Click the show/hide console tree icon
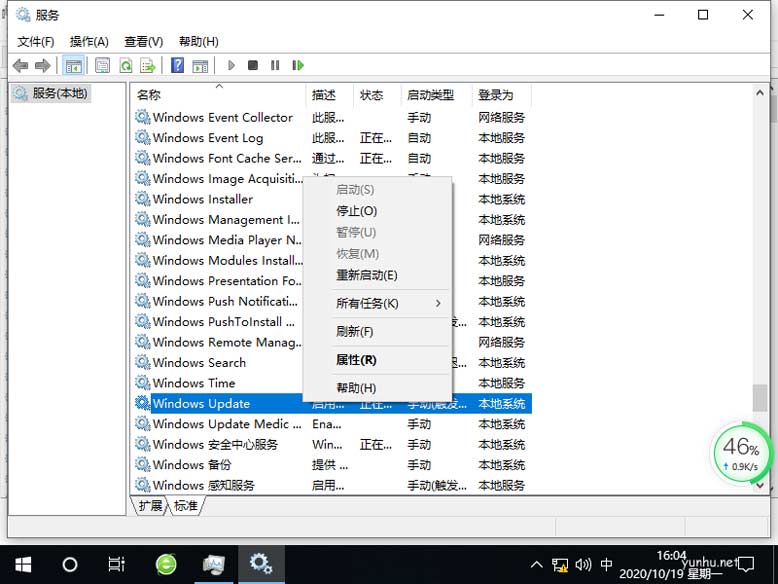This screenshot has height=584, width=778. pos(73,66)
